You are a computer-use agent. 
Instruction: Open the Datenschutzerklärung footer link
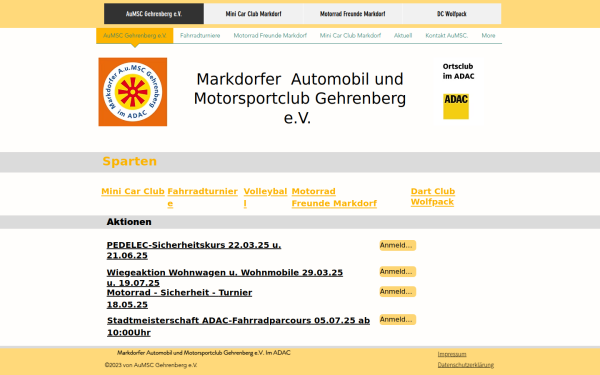(x=466, y=365)
